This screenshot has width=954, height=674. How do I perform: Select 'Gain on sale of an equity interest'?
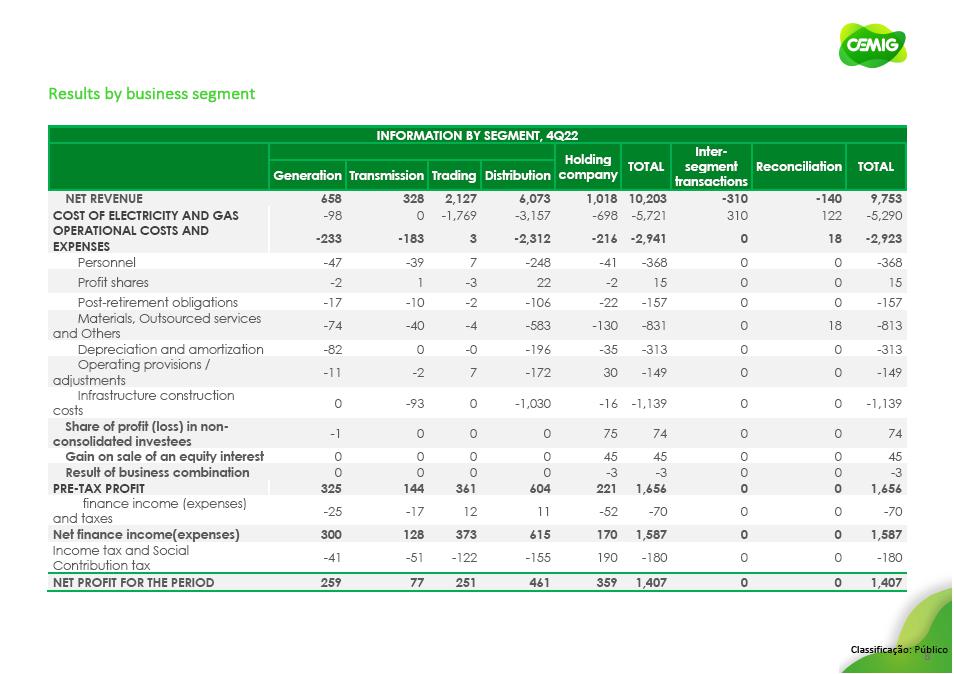tap(165, 457)
